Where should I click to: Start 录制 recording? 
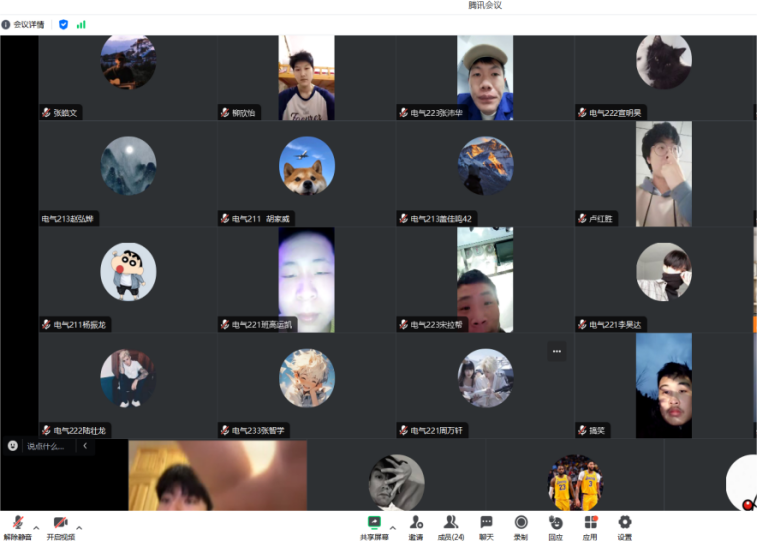coord(521,526)
